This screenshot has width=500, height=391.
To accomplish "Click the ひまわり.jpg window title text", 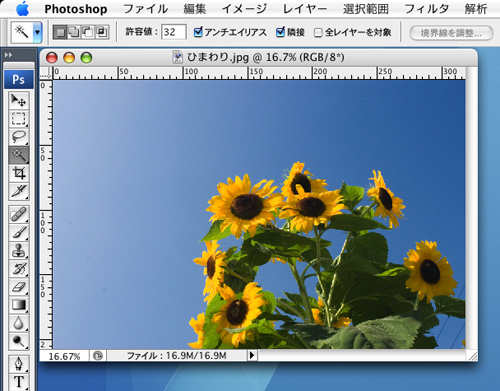I will pos(265,57).
